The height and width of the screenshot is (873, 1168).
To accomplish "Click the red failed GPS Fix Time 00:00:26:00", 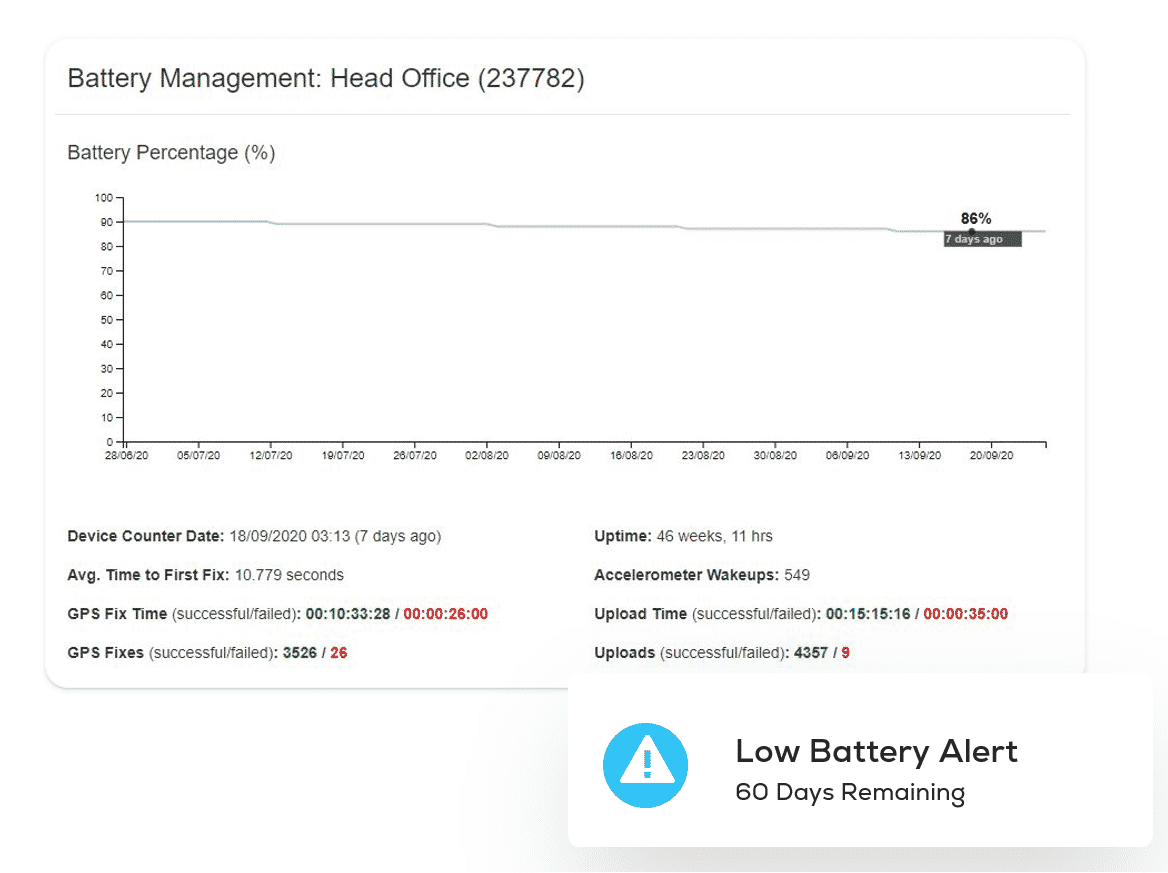I will [445, 614].
